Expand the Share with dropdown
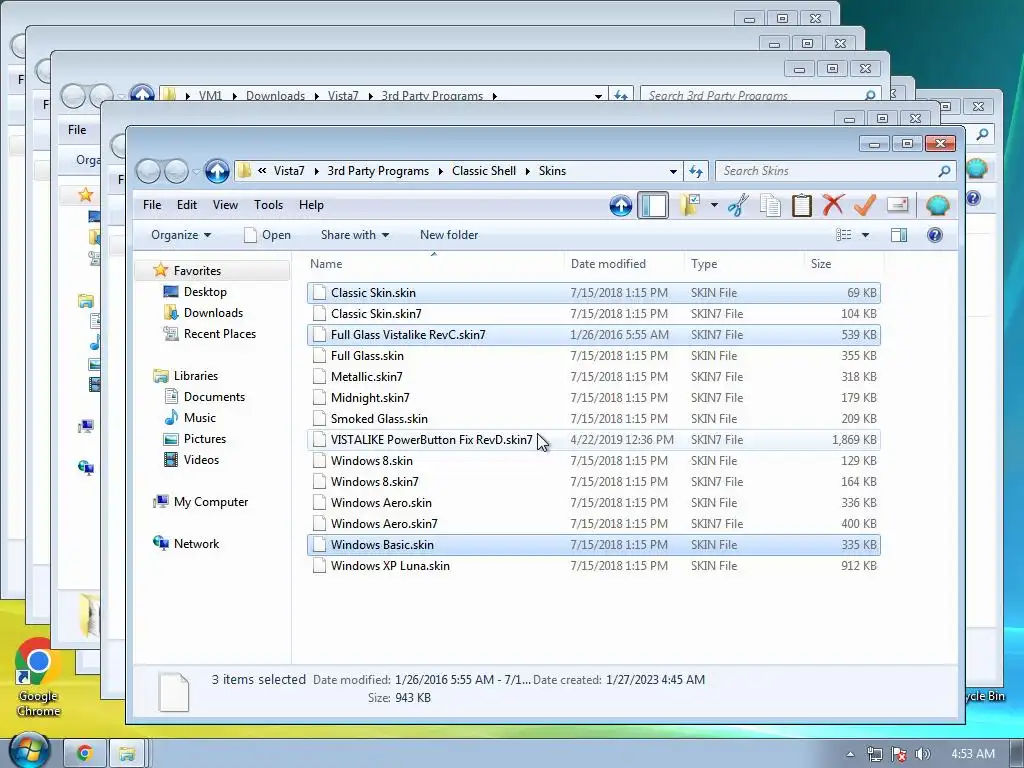Image resolution: width=1024 pixels, height=768 pixels. 355,235
